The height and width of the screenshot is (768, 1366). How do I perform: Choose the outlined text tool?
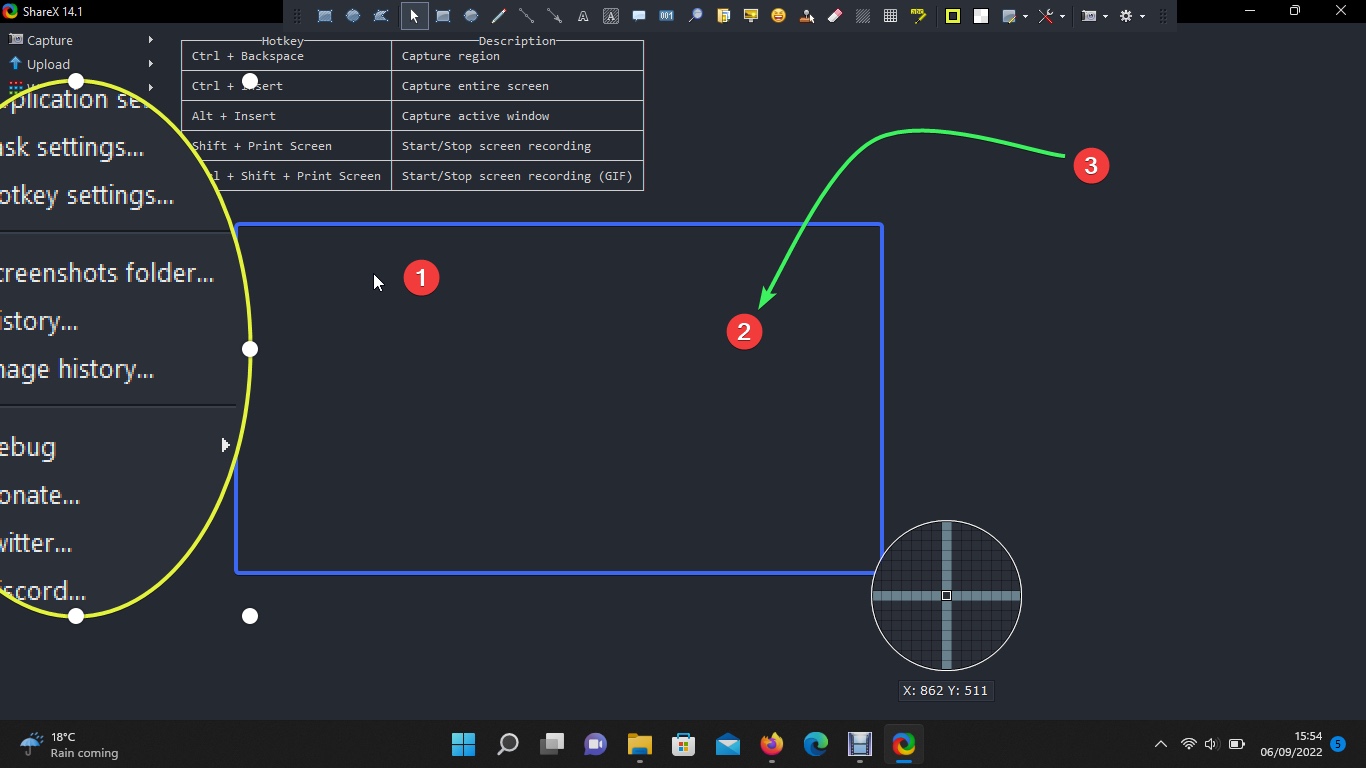coord(583,16)
